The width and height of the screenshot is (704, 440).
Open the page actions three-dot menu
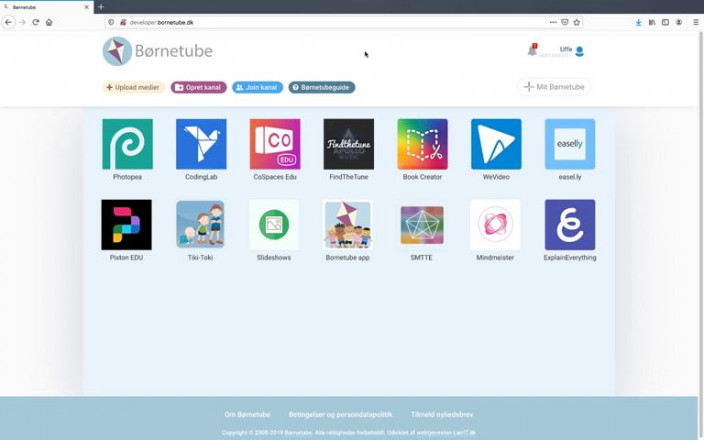[x=553, y=22]
